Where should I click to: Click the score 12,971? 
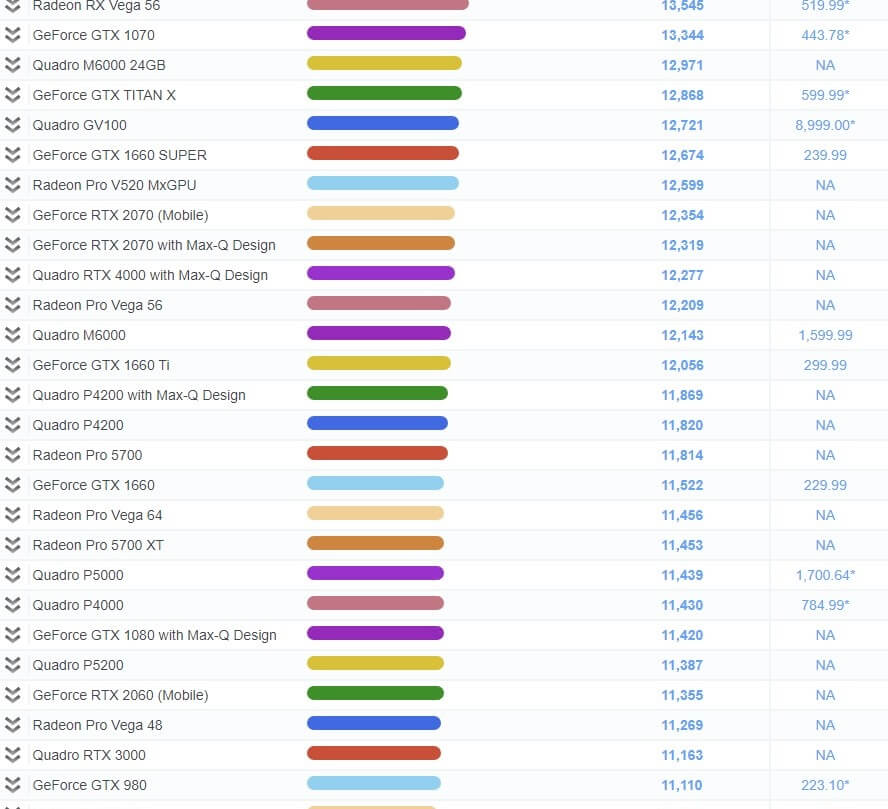pos(682,65)
